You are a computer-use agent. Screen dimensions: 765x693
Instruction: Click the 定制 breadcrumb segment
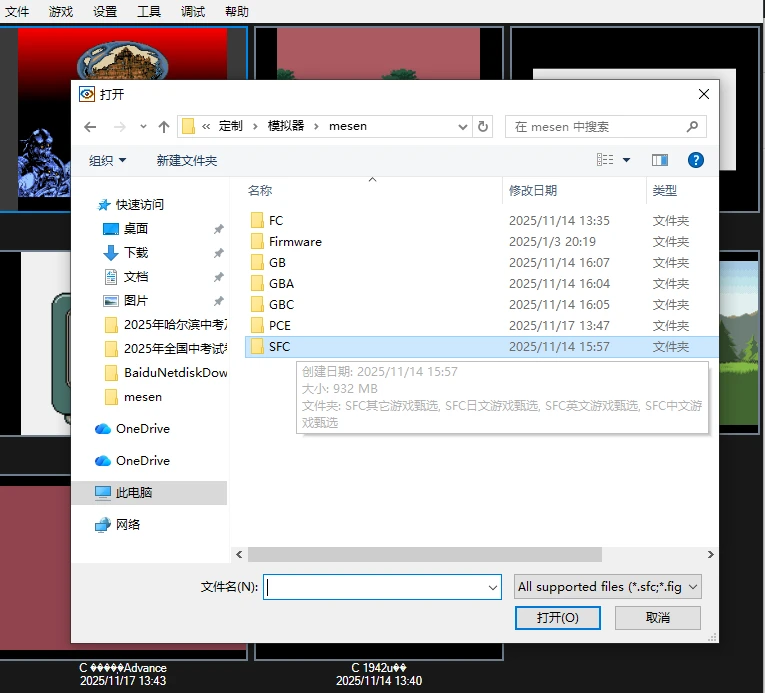pos(230,126)
